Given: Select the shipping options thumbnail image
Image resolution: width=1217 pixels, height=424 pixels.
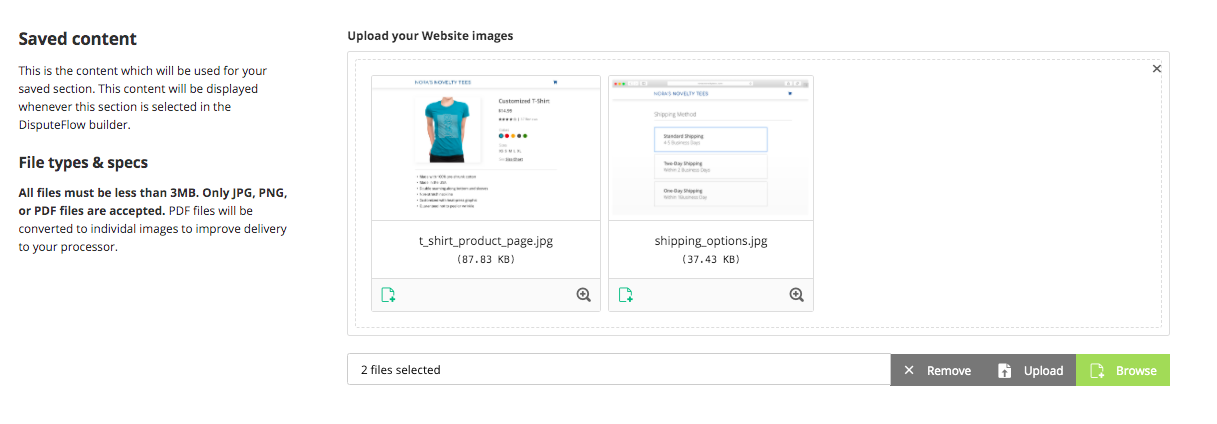Looking at the screenshot, I should tap(710, 147).
